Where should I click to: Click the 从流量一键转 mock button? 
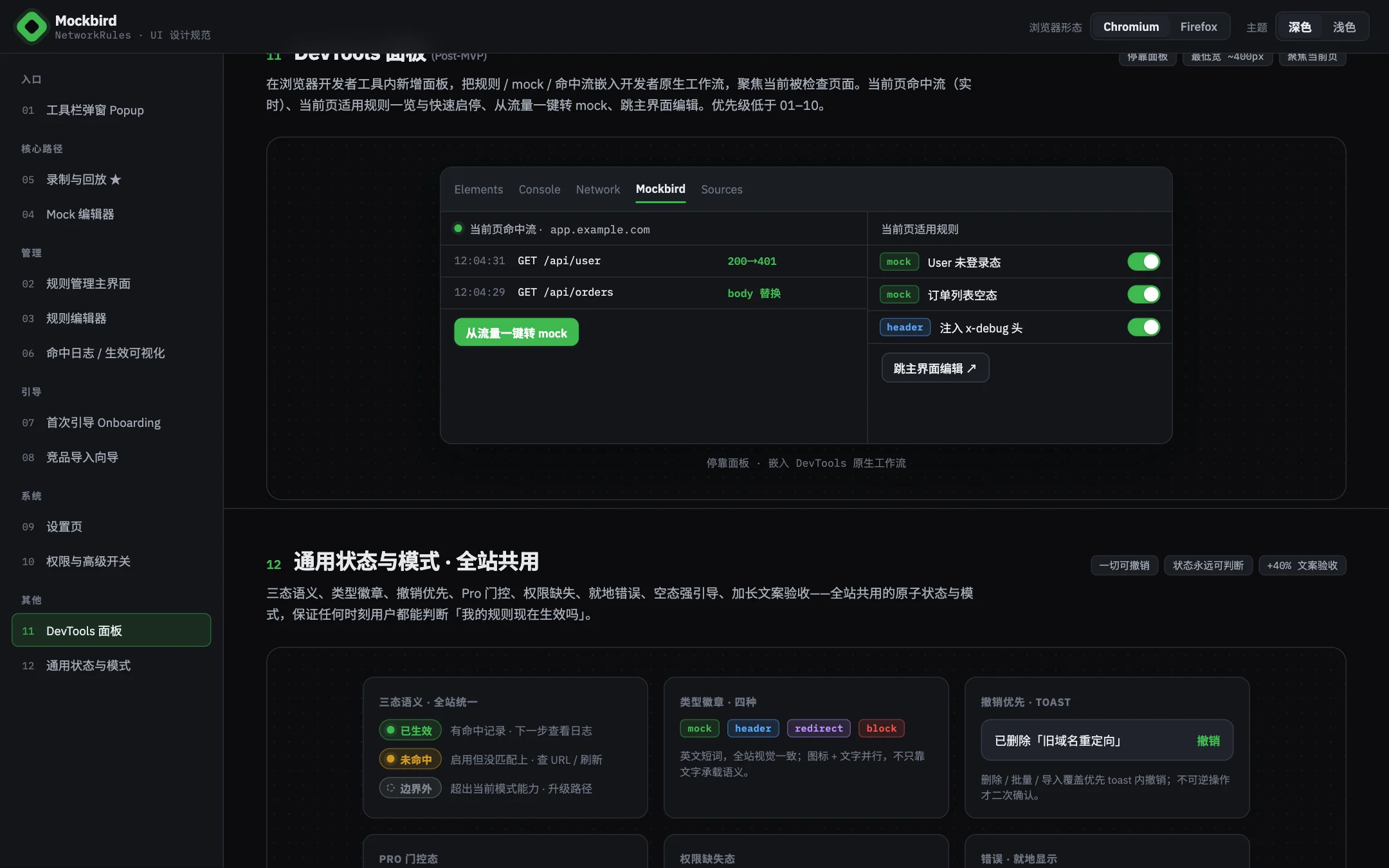coord(516,332)
